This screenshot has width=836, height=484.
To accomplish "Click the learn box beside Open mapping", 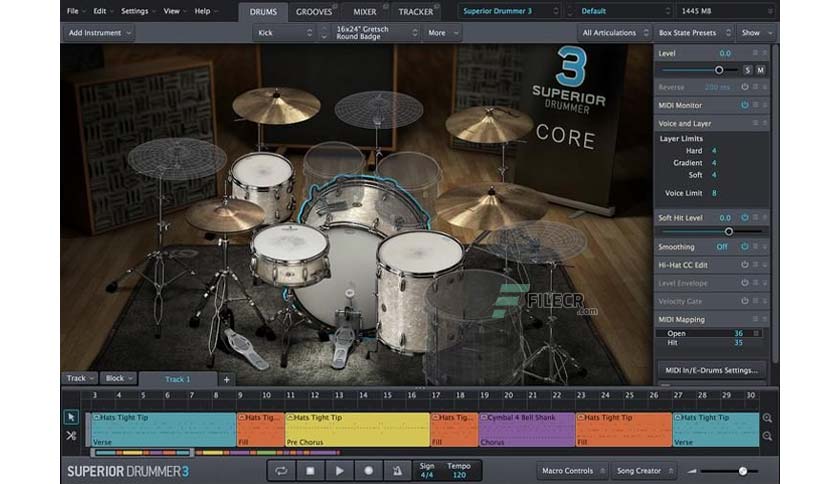I will (x=756, y=333).
